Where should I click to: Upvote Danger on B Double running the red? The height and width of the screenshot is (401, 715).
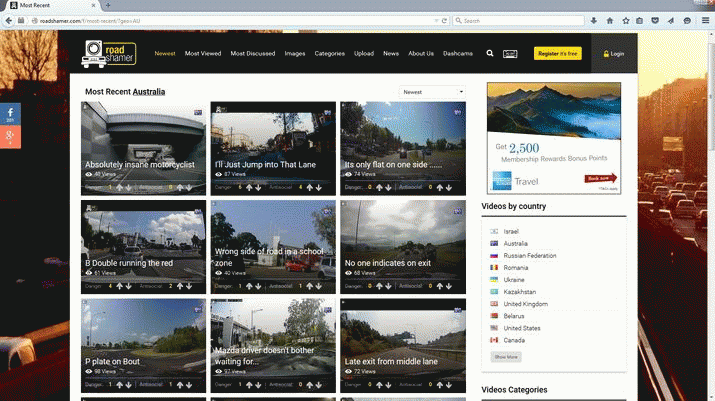[x=119, y=286]
